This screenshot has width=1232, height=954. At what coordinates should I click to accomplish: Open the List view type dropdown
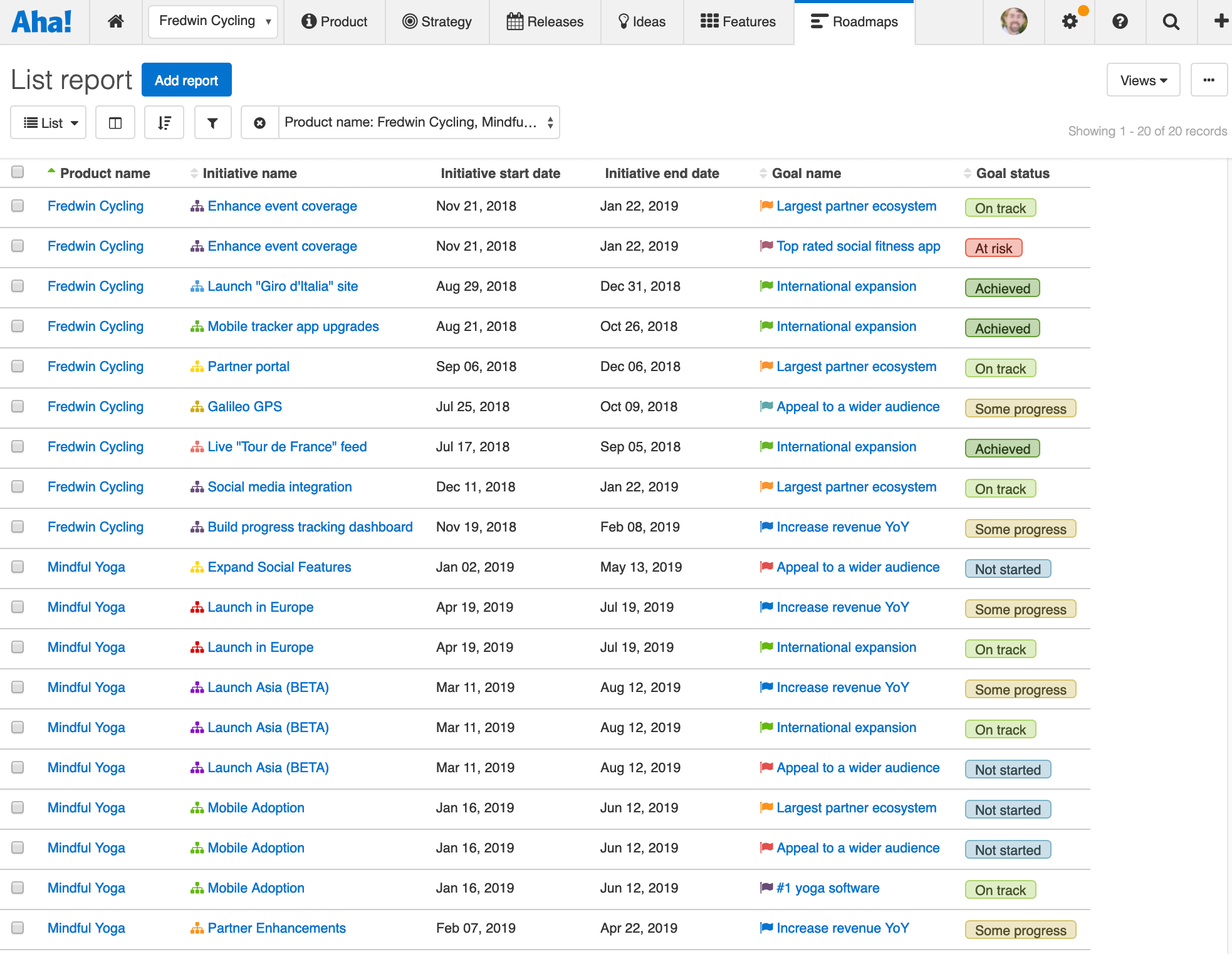coord(49,123)
